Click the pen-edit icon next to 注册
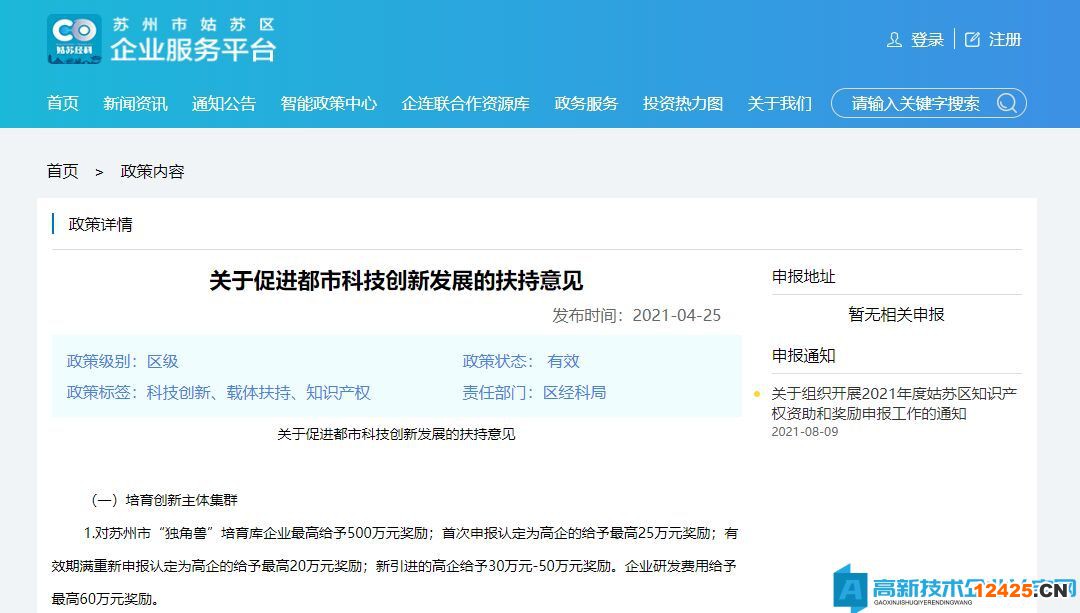 971,39
